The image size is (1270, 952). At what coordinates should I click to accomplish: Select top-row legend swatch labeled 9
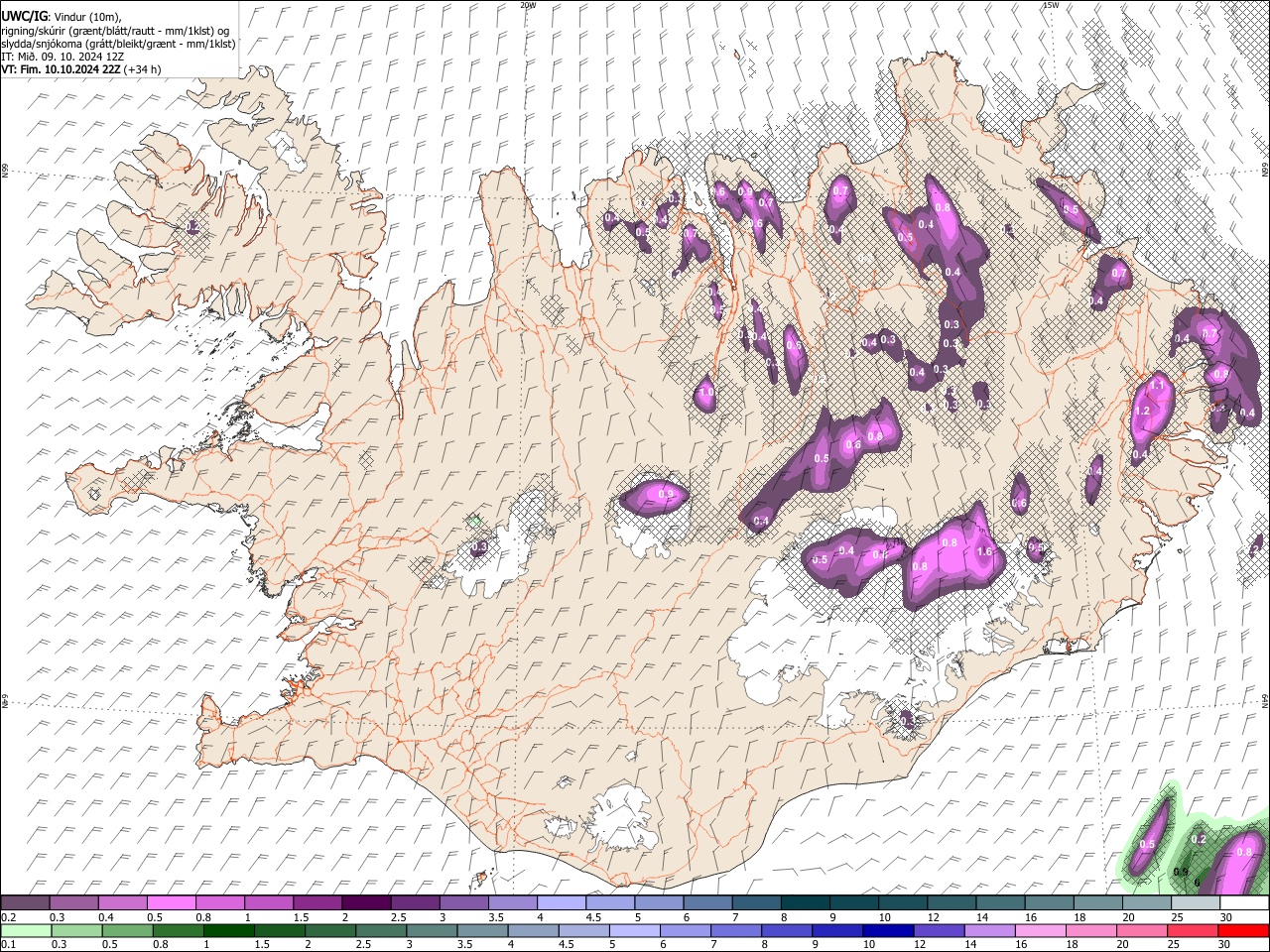[x=854, y=902]
